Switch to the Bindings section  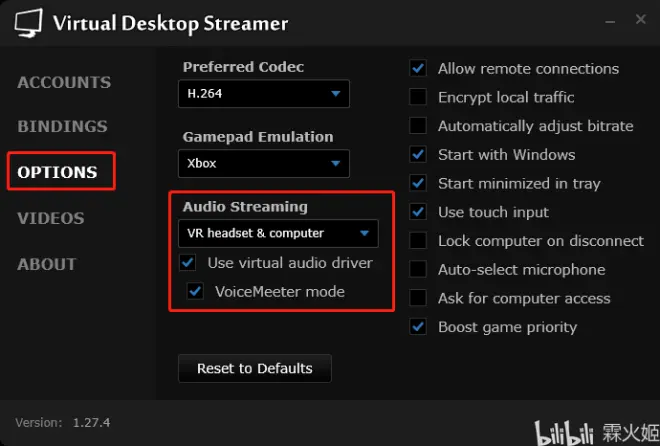(x=62, y=127)
